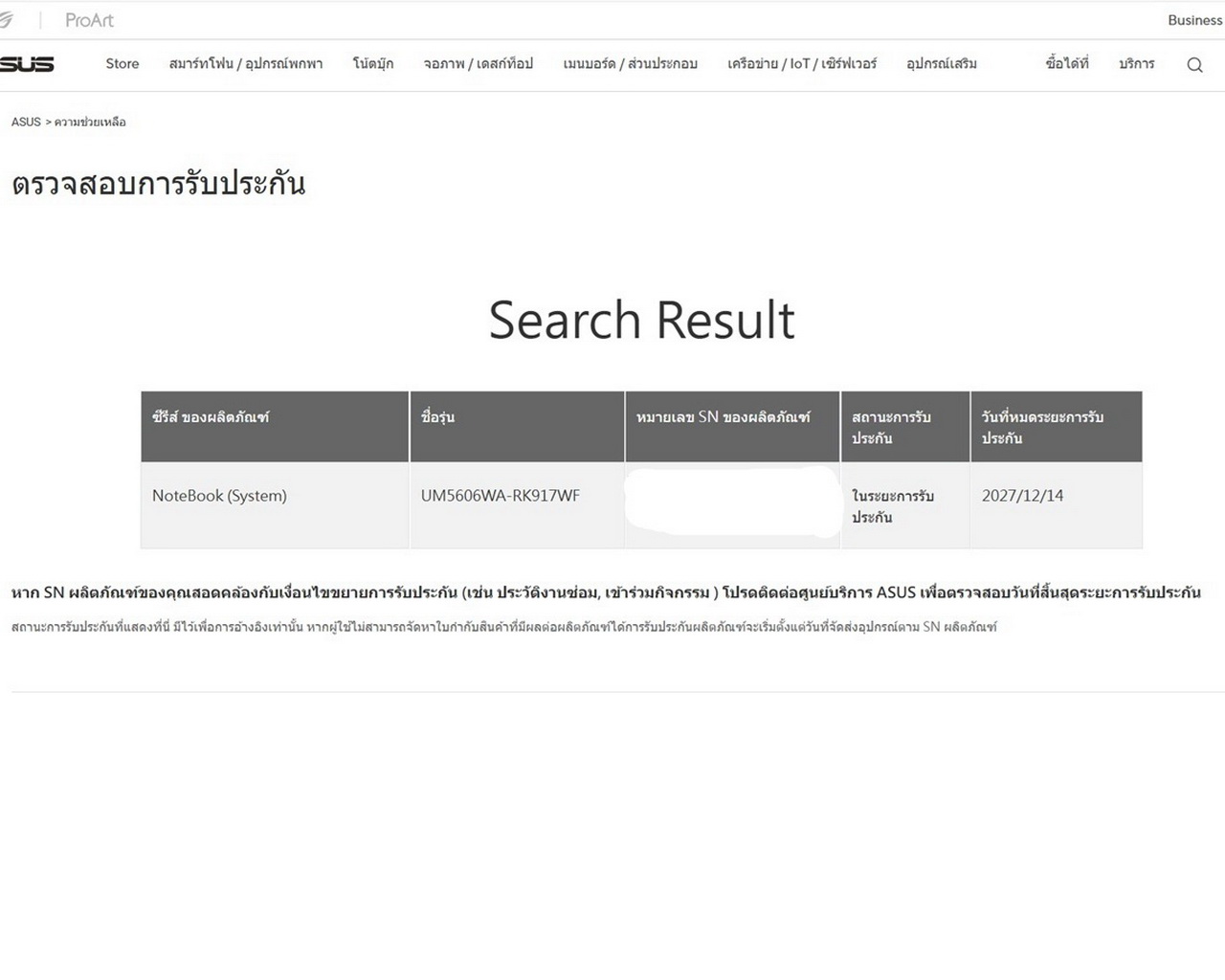The width and height of the screenshot is (1225, 980).
Task: Open the เมนบอร์ด / ส่วนประกอบ menu
Action: tap(631, 64)
